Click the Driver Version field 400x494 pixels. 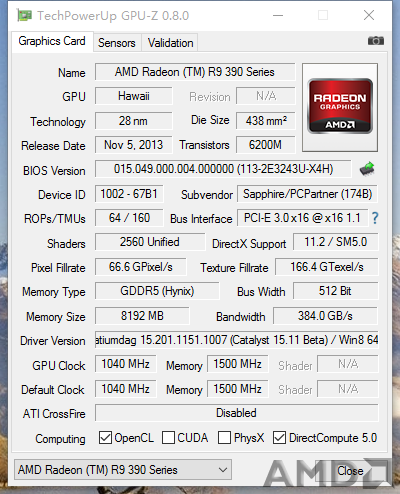point(237,340)
